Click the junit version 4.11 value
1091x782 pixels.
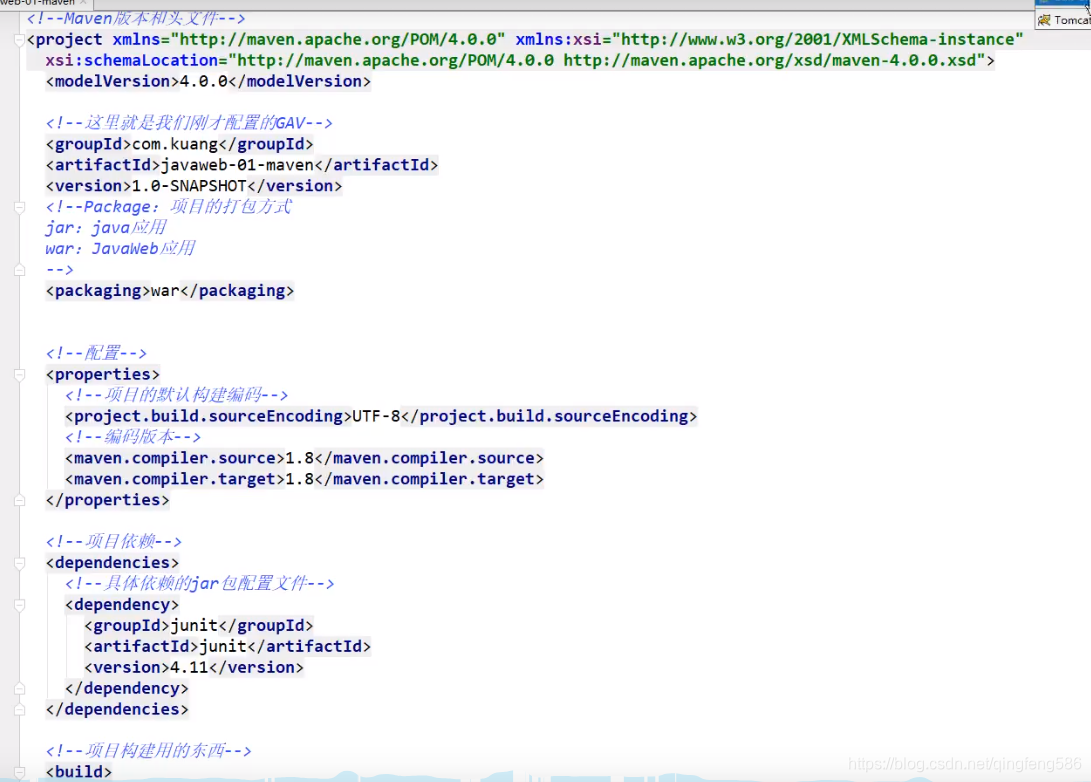click(189, 667)
